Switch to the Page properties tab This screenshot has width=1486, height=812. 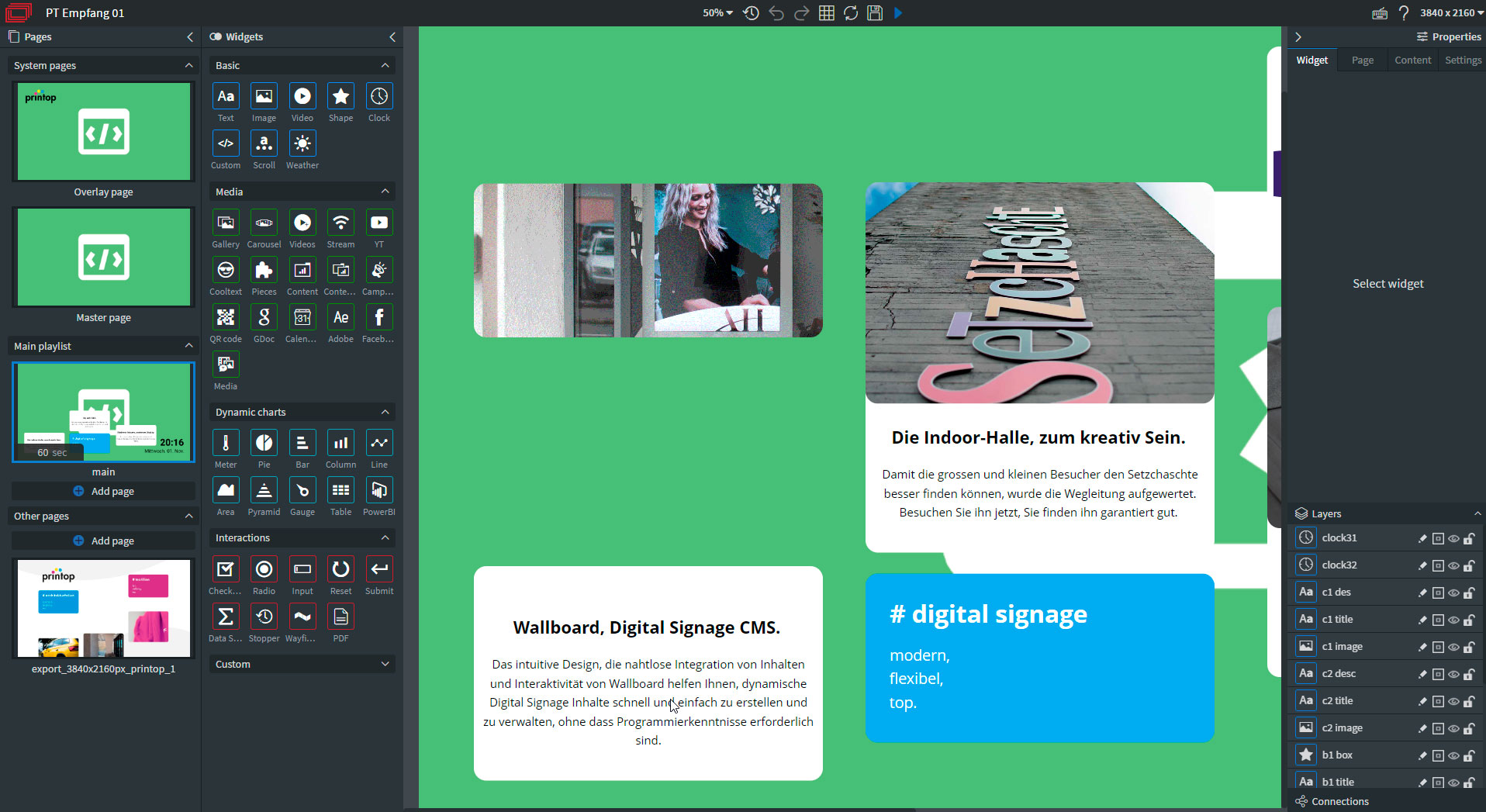coord(1362,60)
